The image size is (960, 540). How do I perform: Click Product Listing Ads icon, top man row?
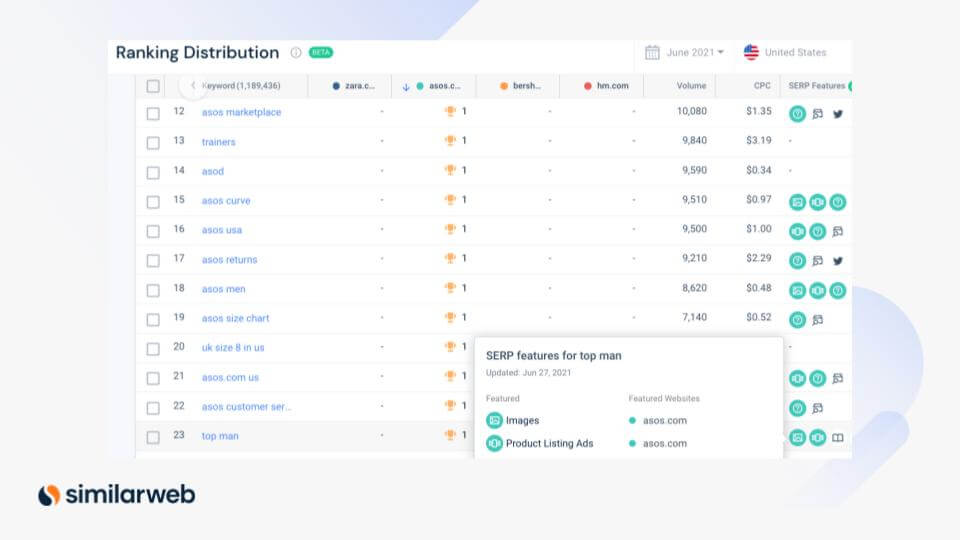point(817,437)
